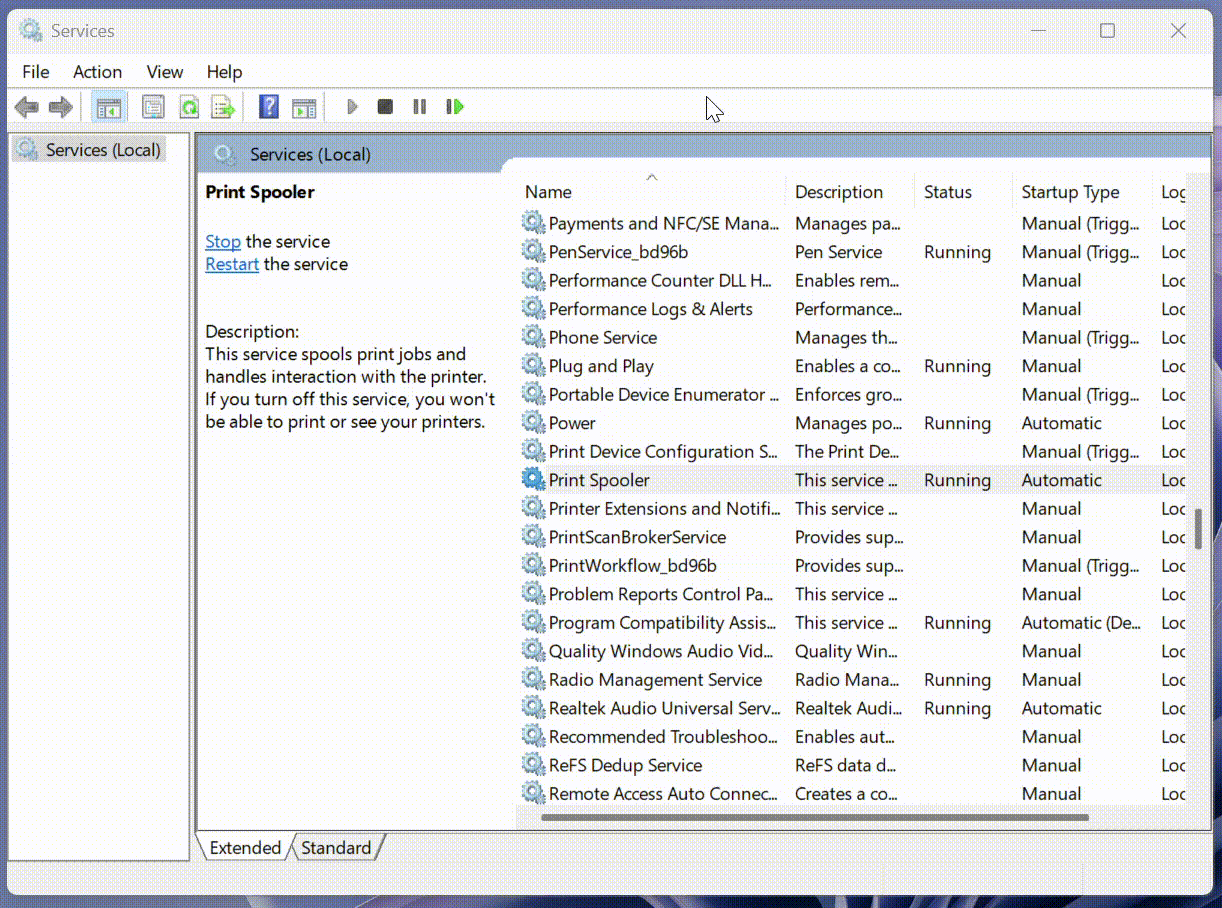
Task: Click 'Automatic (De...' startup type cell
Action: click(x=1081, y=623)
